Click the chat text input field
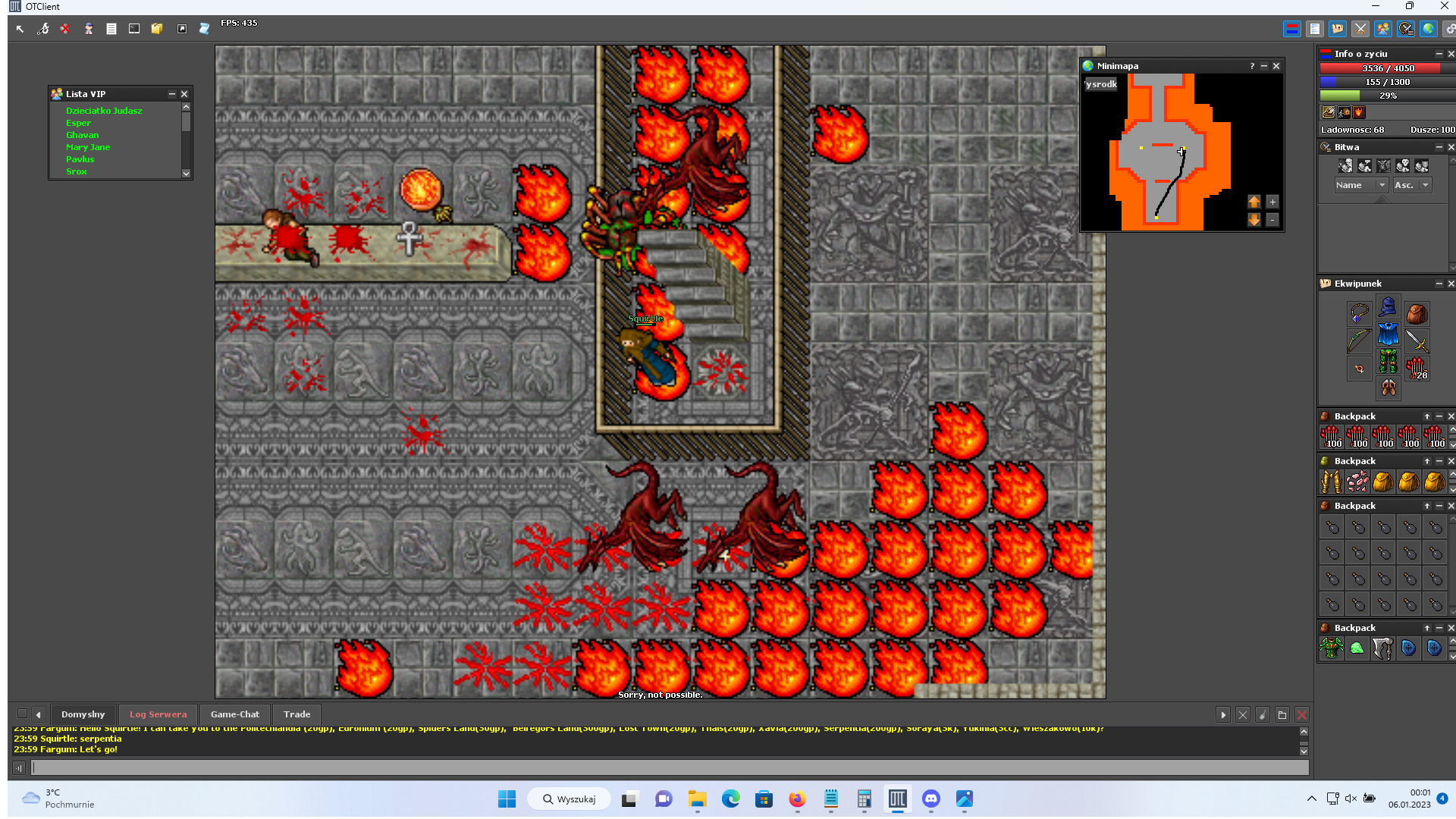 670,767
